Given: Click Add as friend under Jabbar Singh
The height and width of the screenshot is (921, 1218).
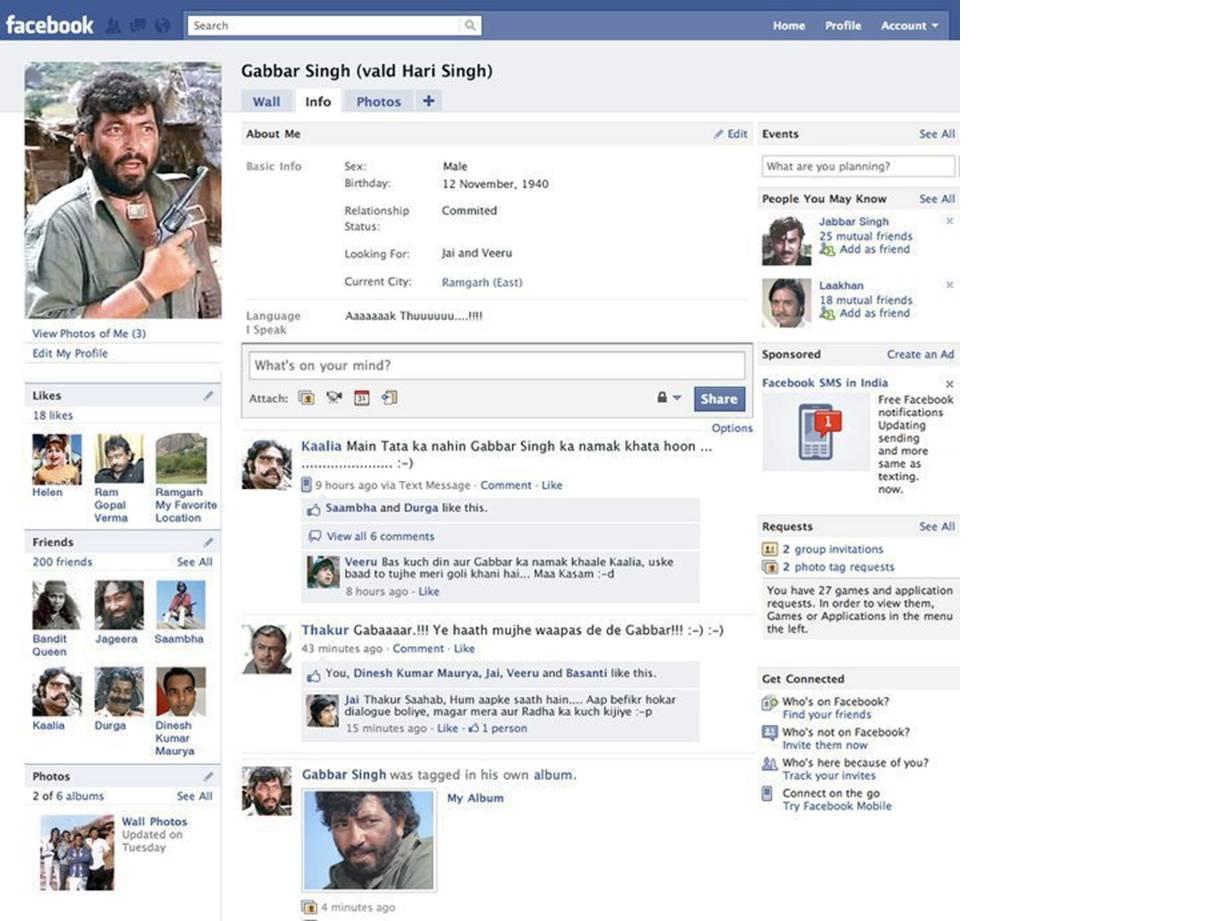Looking at the screenshot, I should 875,249.
